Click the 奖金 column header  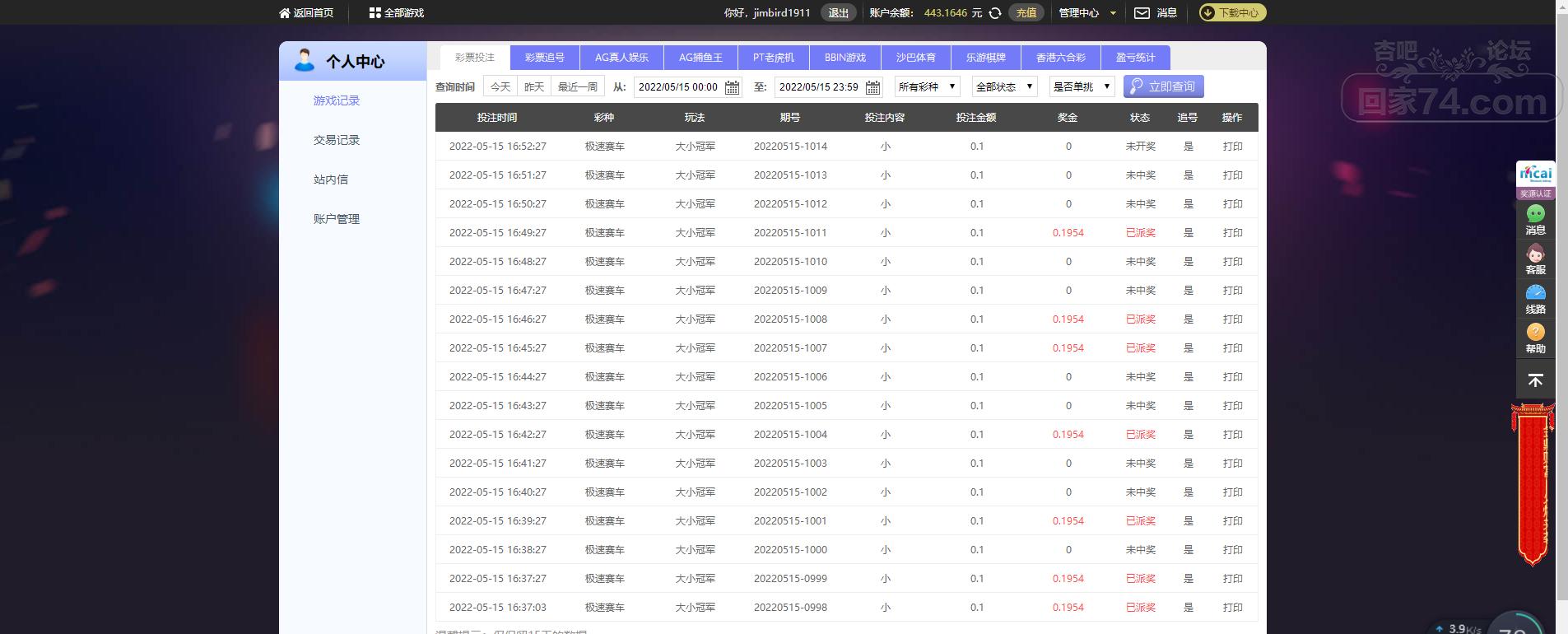(x=1068, y=118)
